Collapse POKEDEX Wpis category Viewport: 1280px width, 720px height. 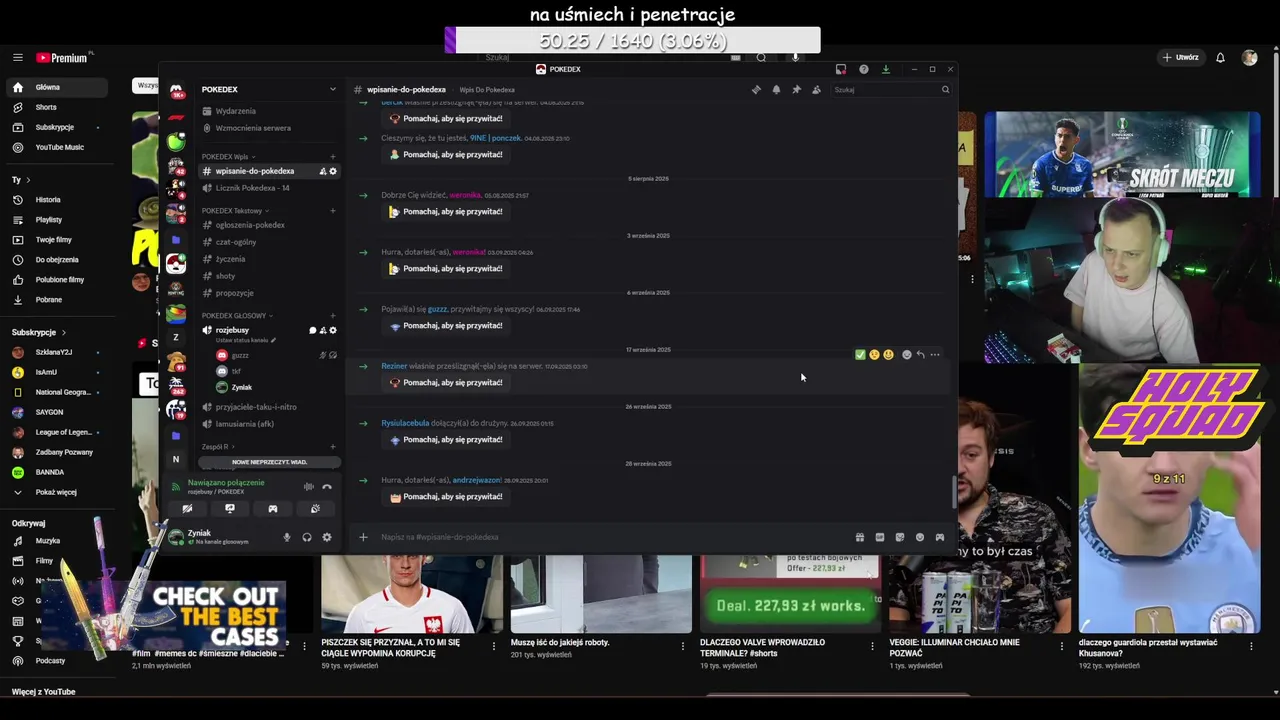tap(227, 157)
